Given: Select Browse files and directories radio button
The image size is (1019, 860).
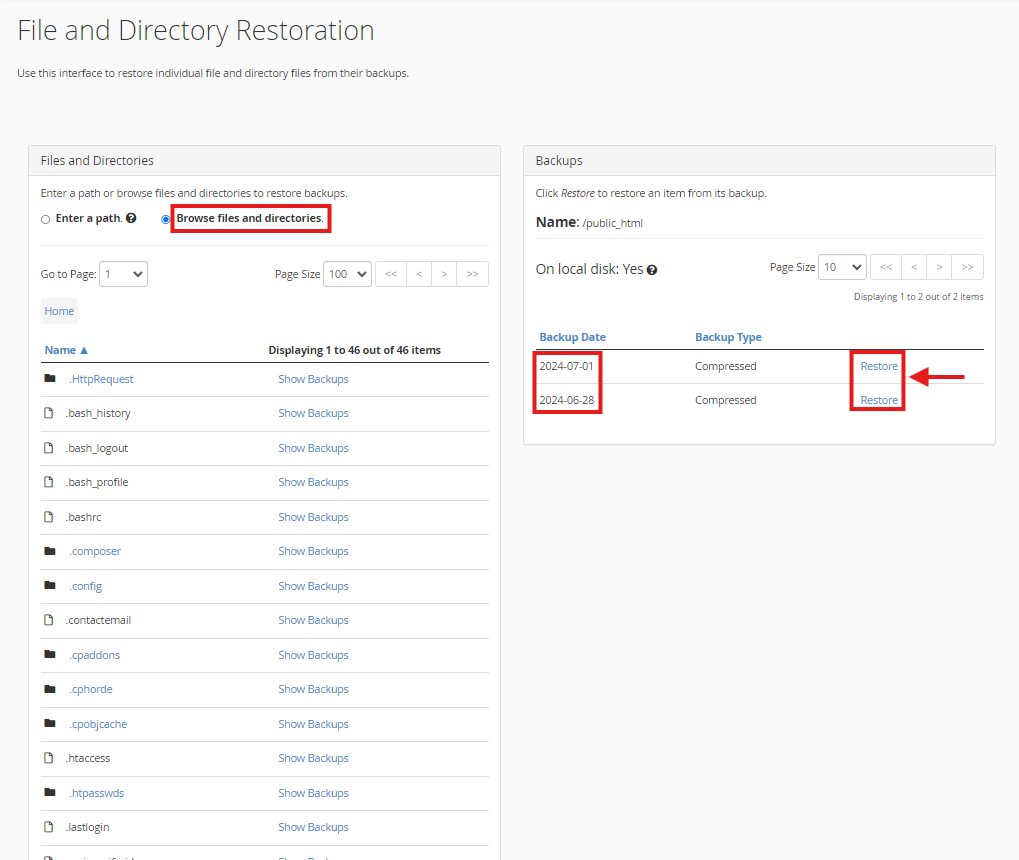Looking at the screenshot, I should (166, 219).
